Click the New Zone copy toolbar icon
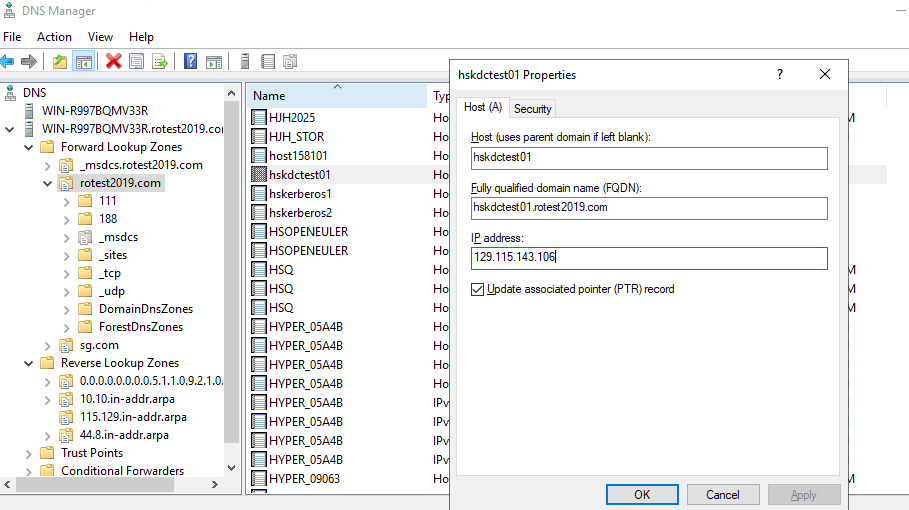 [x=290, y=61]
